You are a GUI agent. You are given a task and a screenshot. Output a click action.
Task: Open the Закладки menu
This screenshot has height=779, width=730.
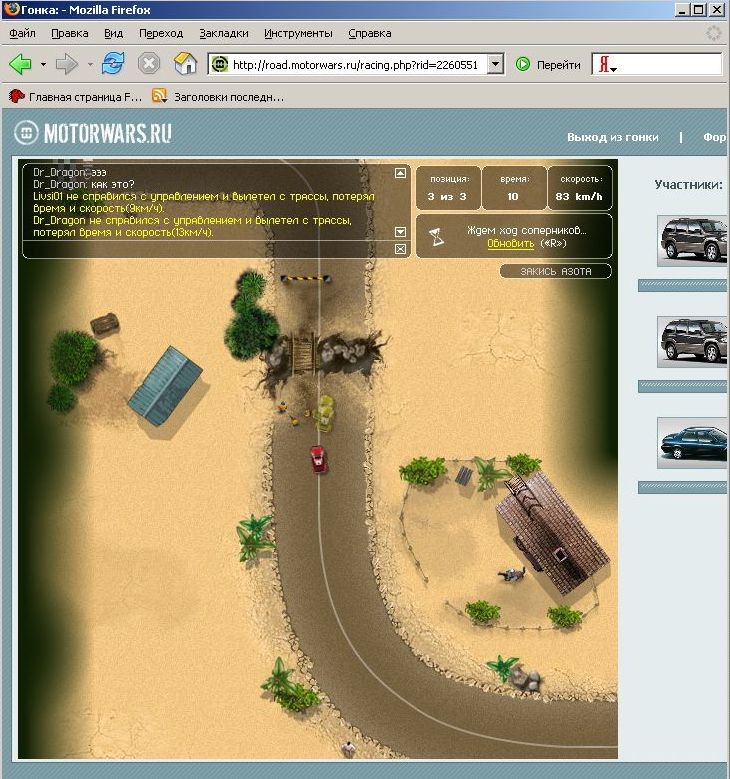tap(224, 33)
